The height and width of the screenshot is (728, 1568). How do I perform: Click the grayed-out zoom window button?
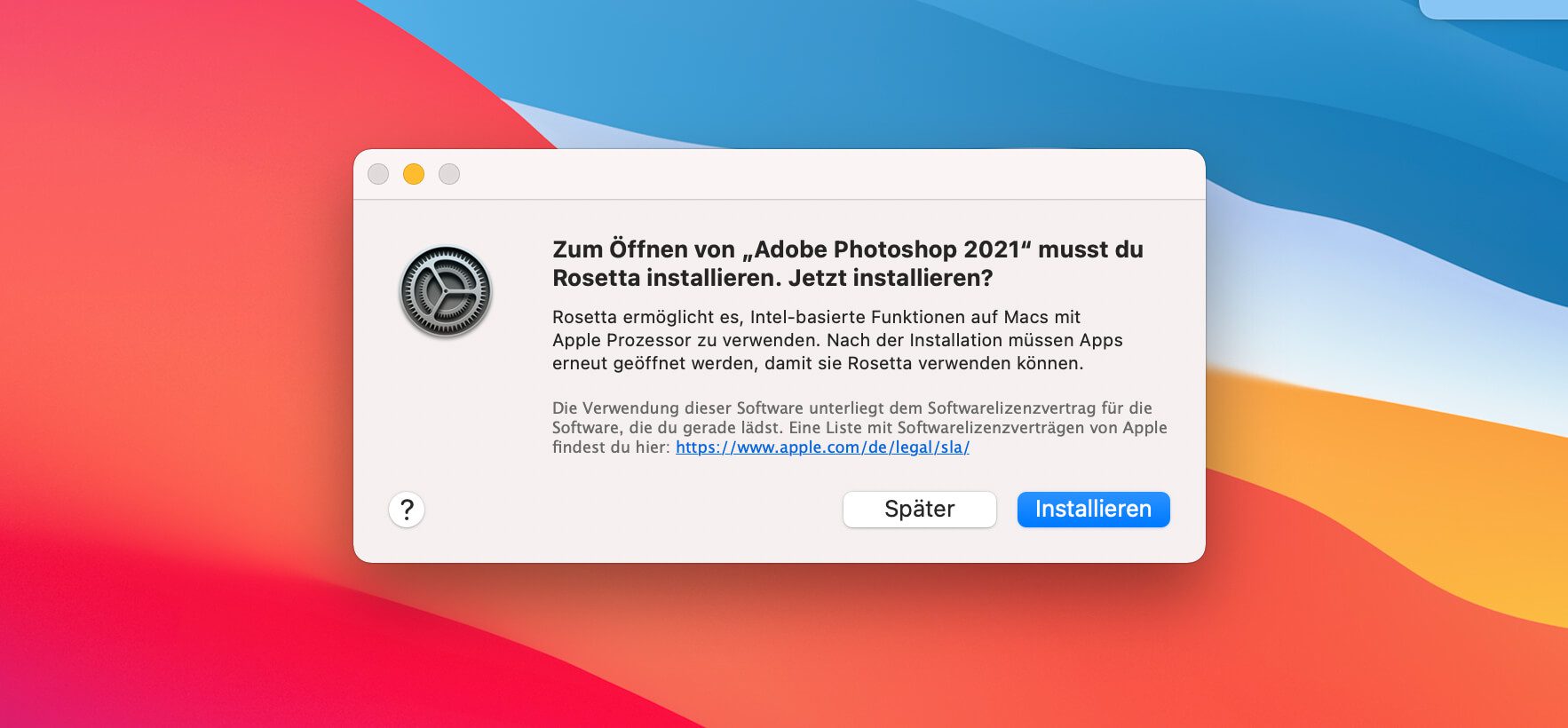click(449, 174)
